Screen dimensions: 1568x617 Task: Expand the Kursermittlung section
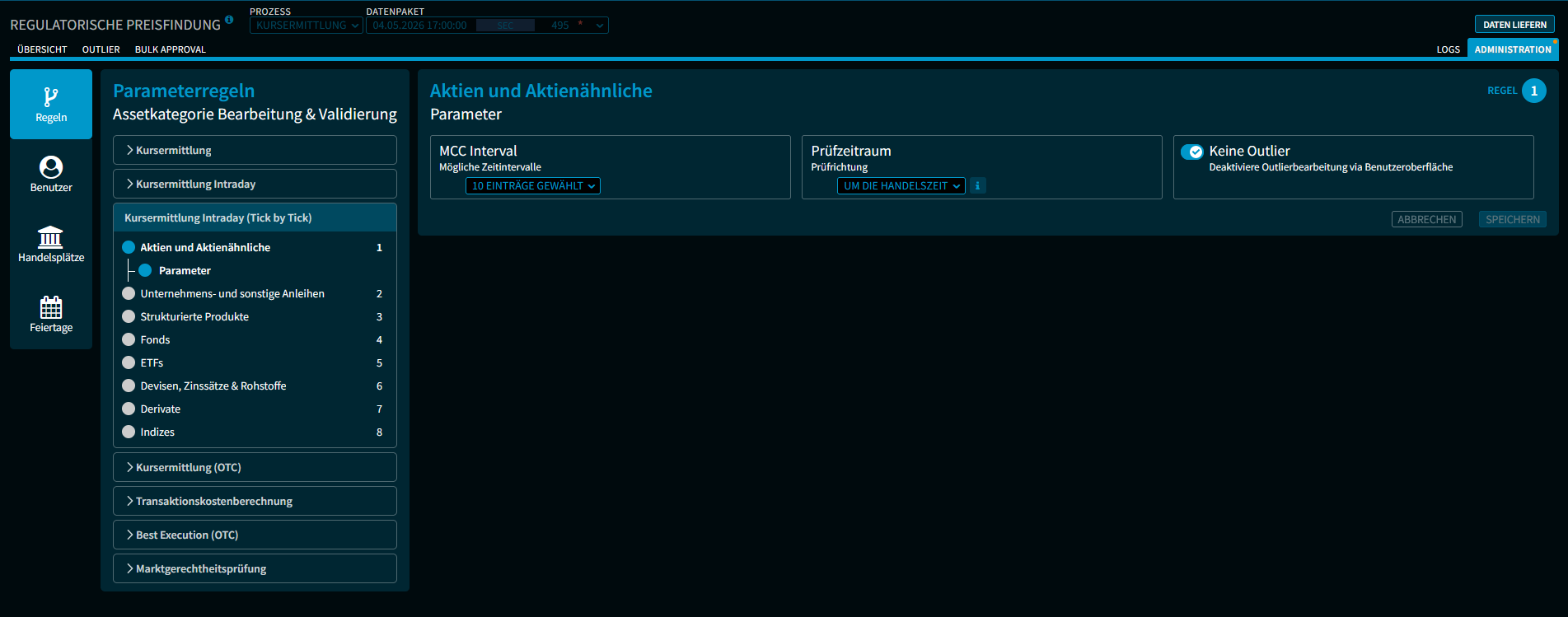pyautogui.click(x=255, y=150)
